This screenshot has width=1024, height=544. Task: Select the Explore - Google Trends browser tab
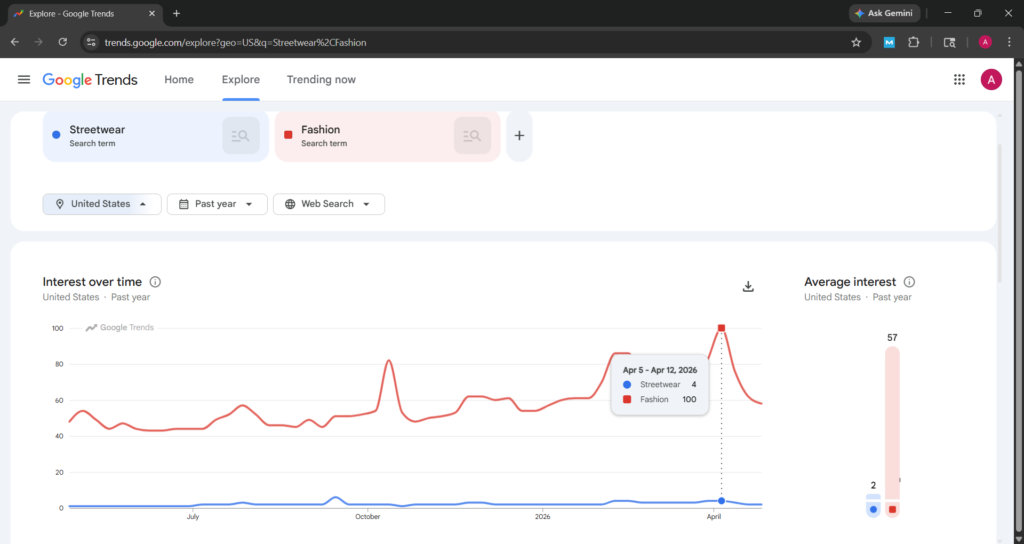[85, 13]
